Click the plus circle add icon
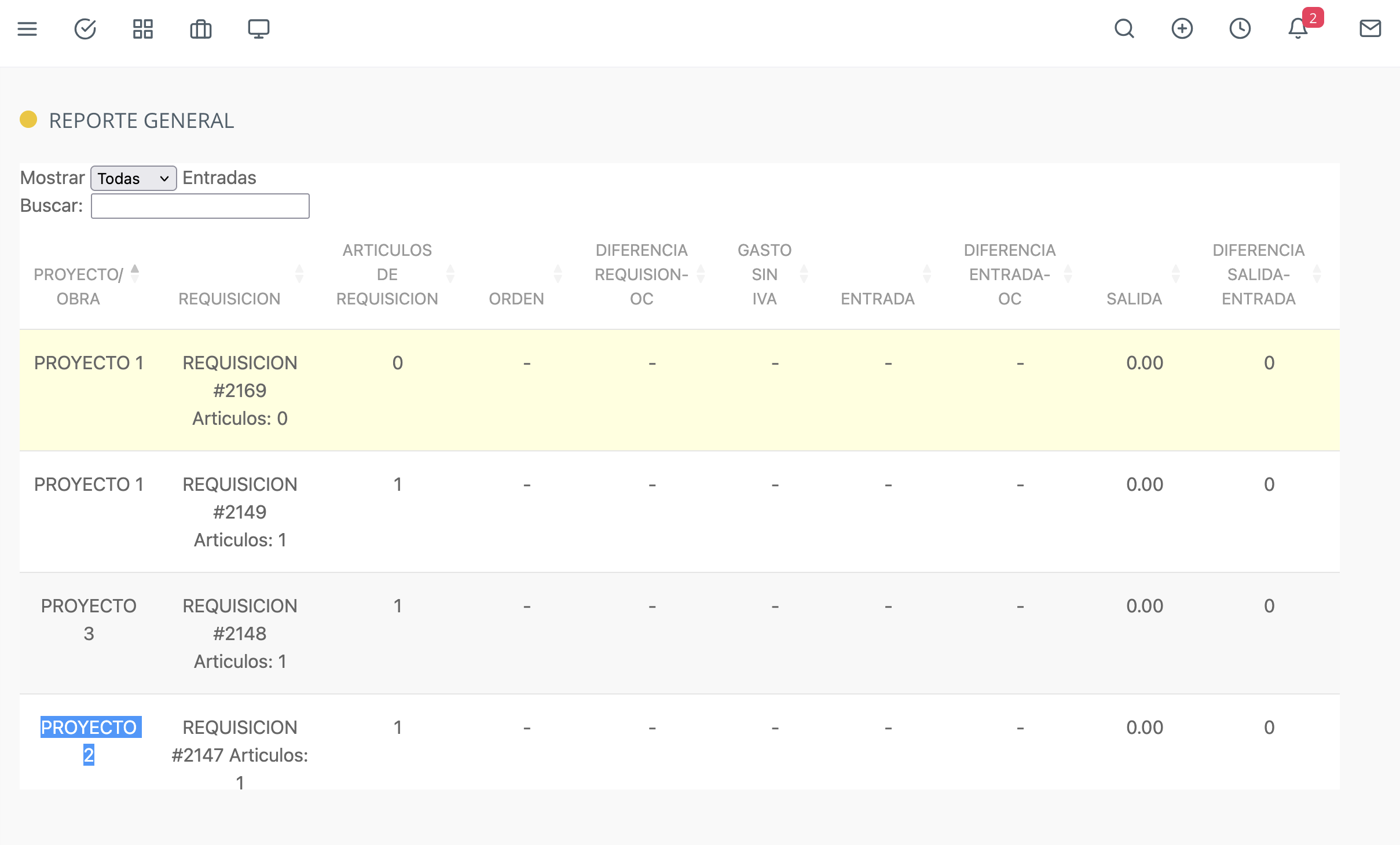The image size is (1400, 845). [x=1182, y=29]
